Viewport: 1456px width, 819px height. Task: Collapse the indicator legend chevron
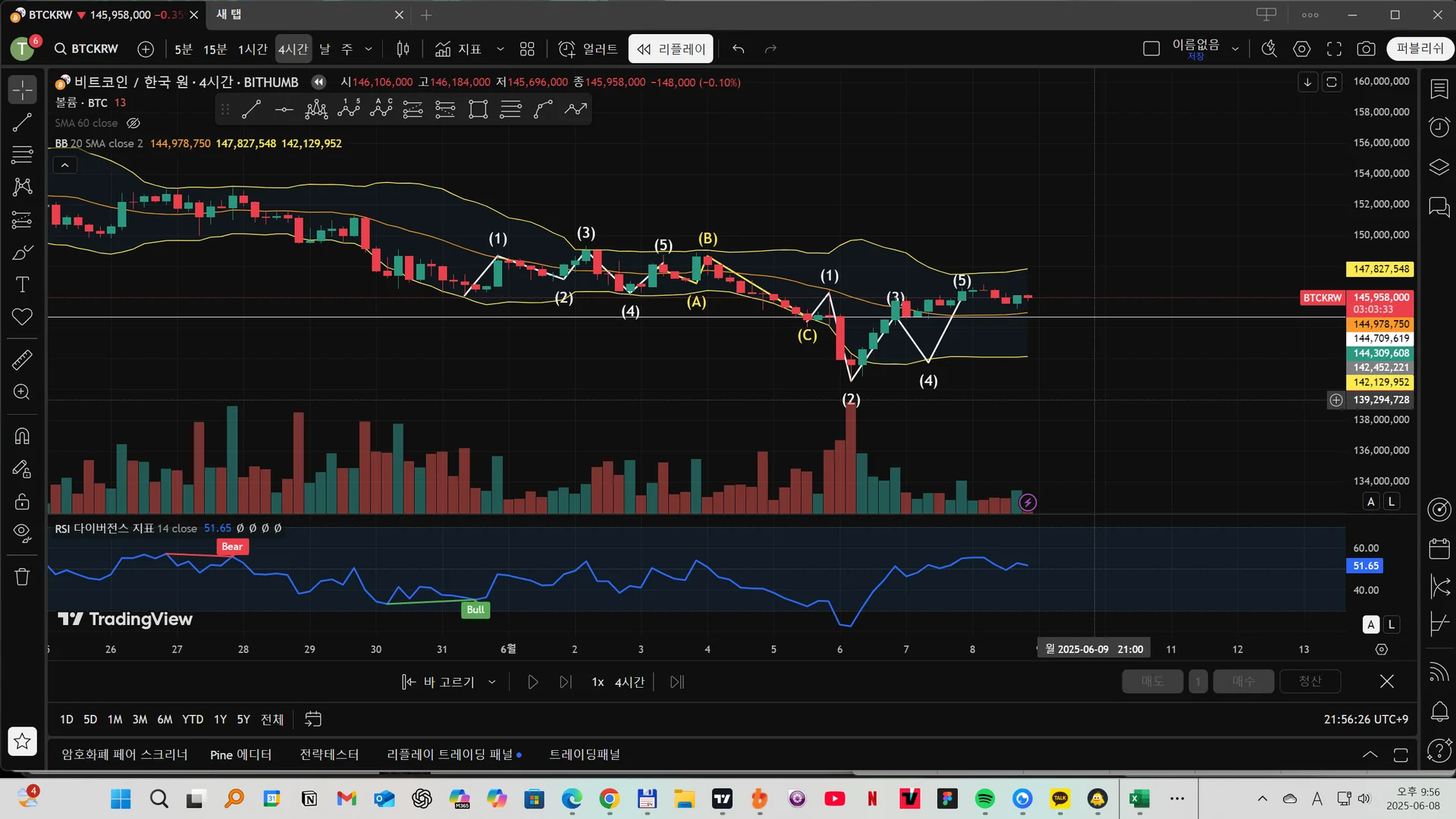(65, 165)
